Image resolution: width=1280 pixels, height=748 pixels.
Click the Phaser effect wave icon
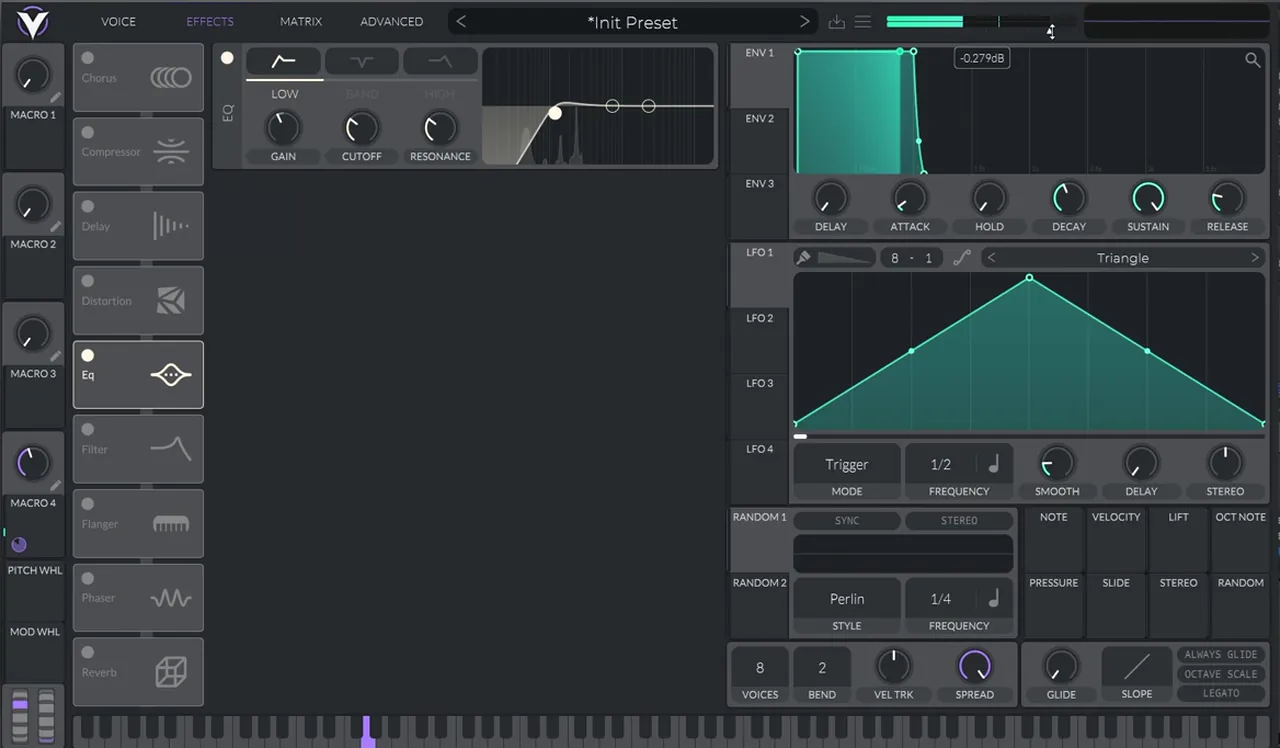(171, 598)
